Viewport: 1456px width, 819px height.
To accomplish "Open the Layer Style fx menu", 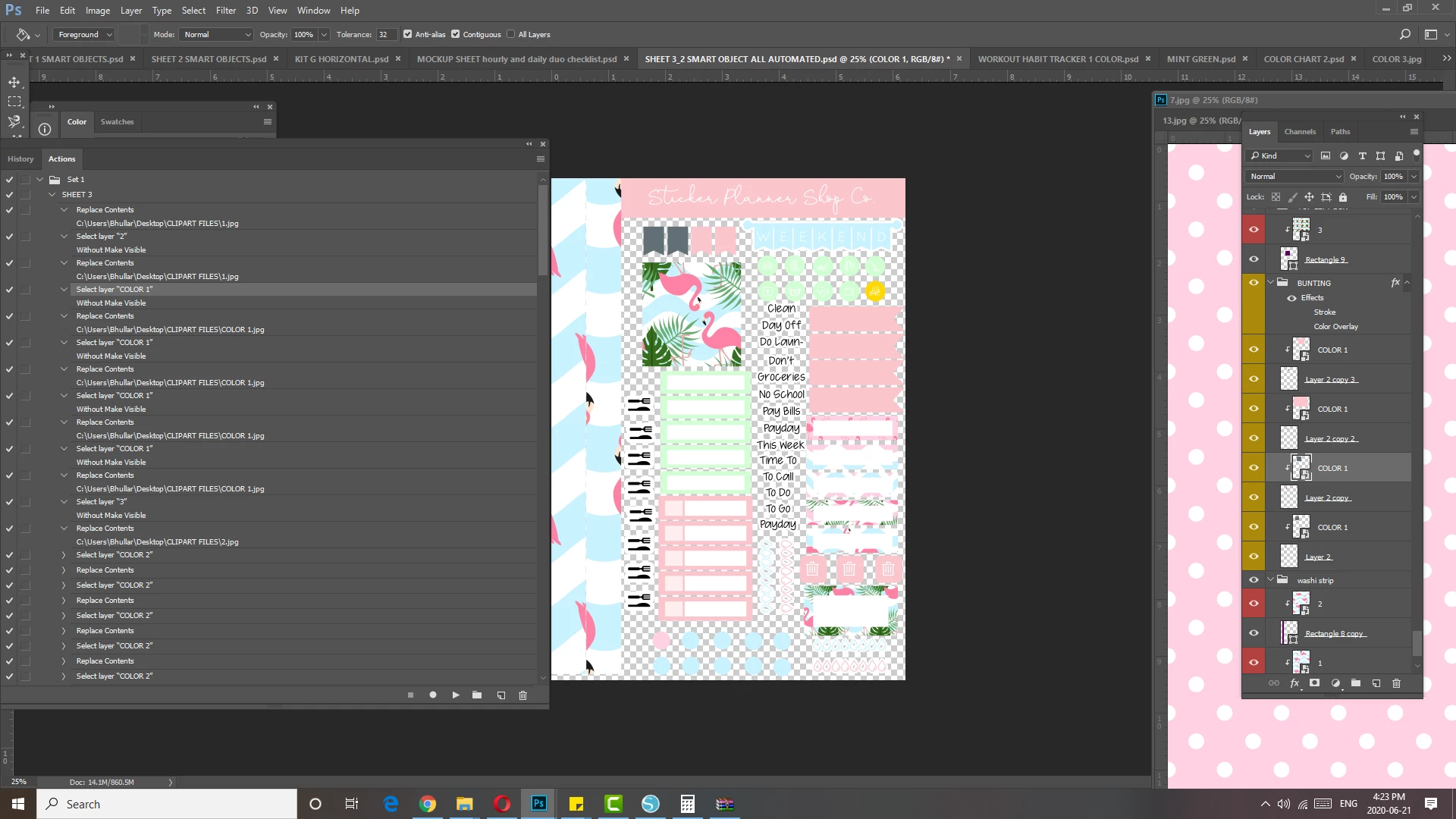I will [x=1294, y=683].
